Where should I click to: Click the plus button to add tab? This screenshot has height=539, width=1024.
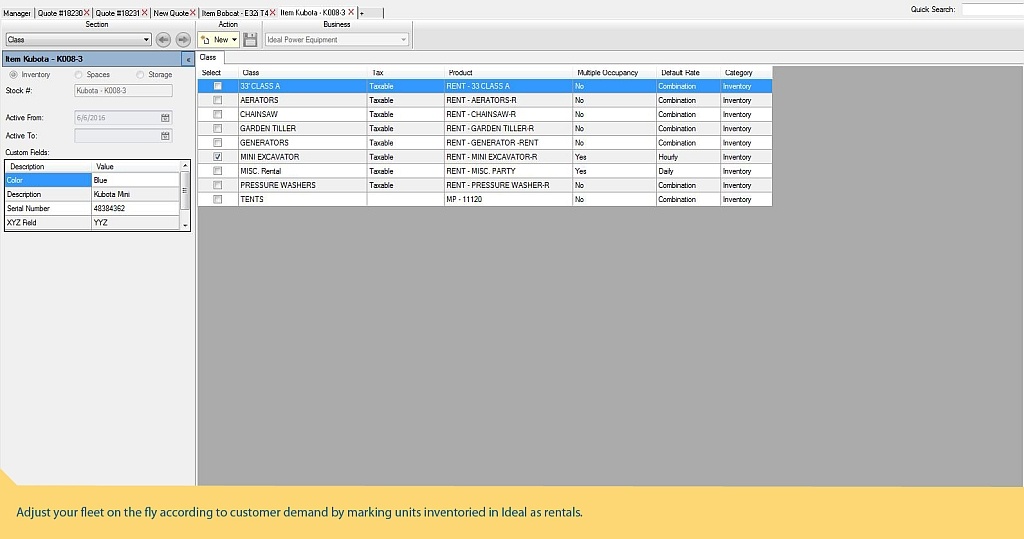click(361, 13)
